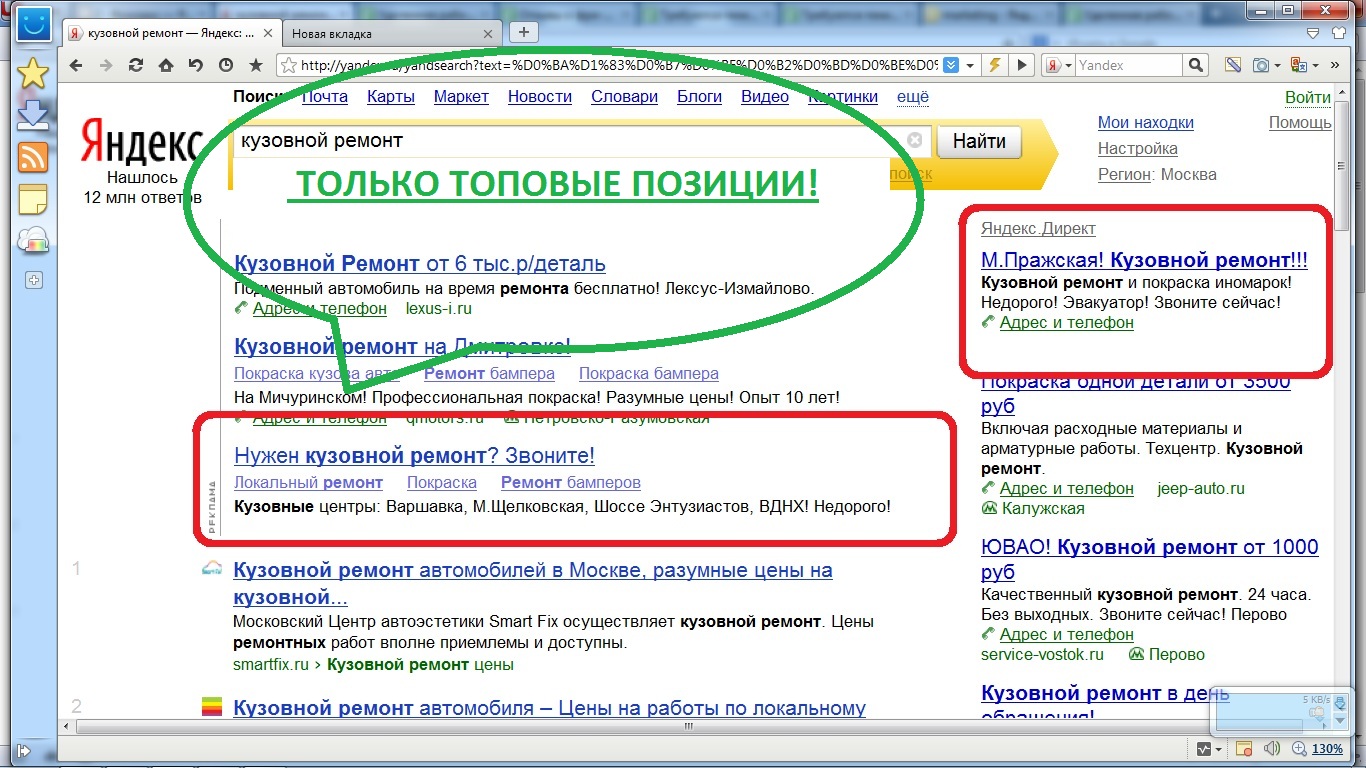1366x768 pixels.
Task: Open Видео in Yandex navigation
Action: [765, 96]
